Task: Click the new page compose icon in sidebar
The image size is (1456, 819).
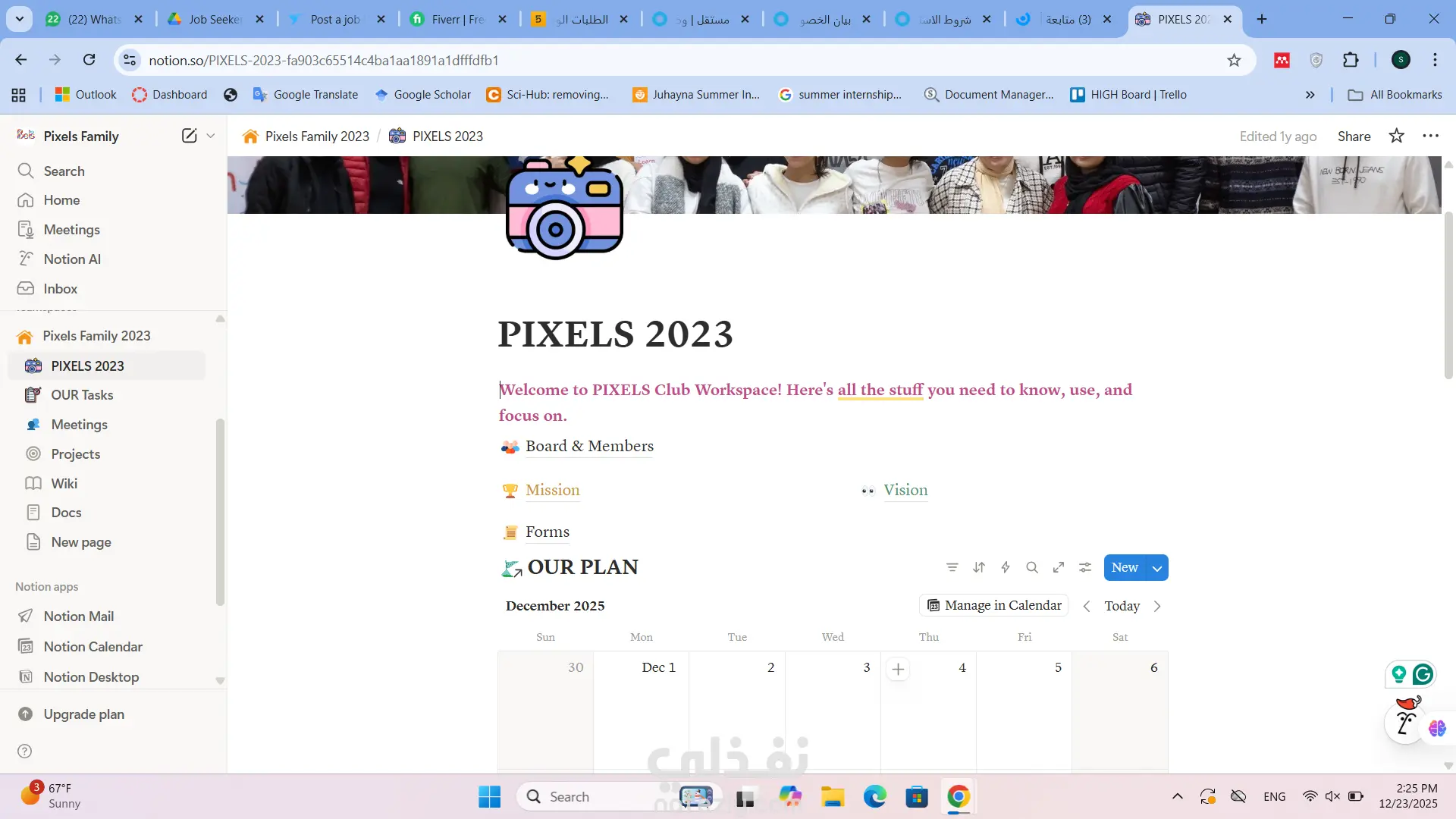Action: [x=189, y=136]
